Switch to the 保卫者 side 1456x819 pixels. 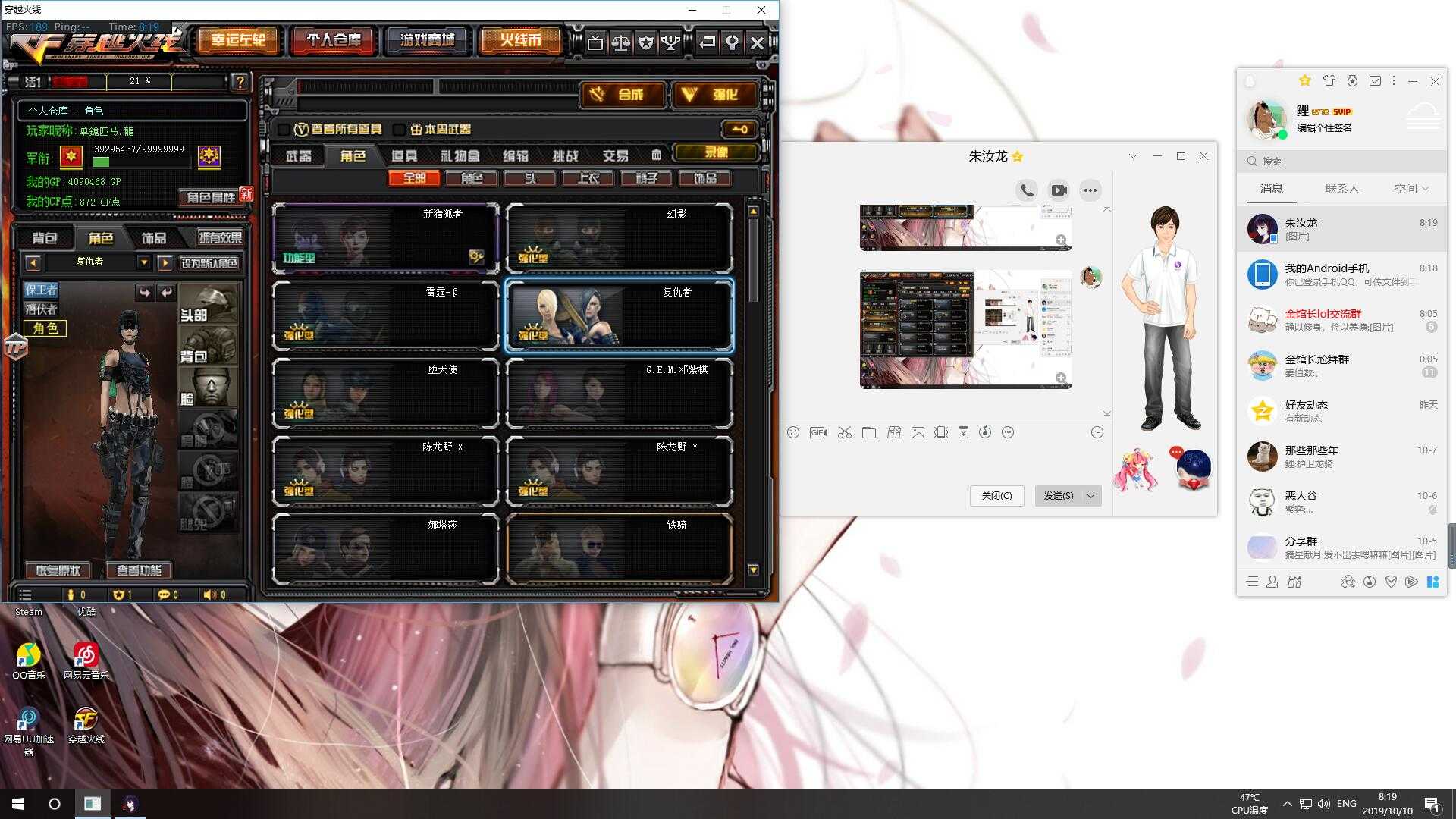[x=41, y=290]
